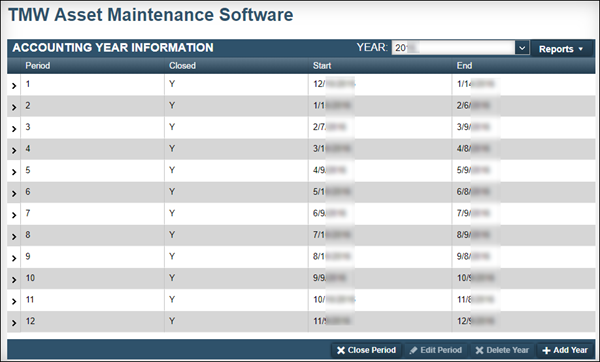The width and height of the screenshot is (600, 362).
Task: Expand period 8 row chevron
Action: point(14,236)
